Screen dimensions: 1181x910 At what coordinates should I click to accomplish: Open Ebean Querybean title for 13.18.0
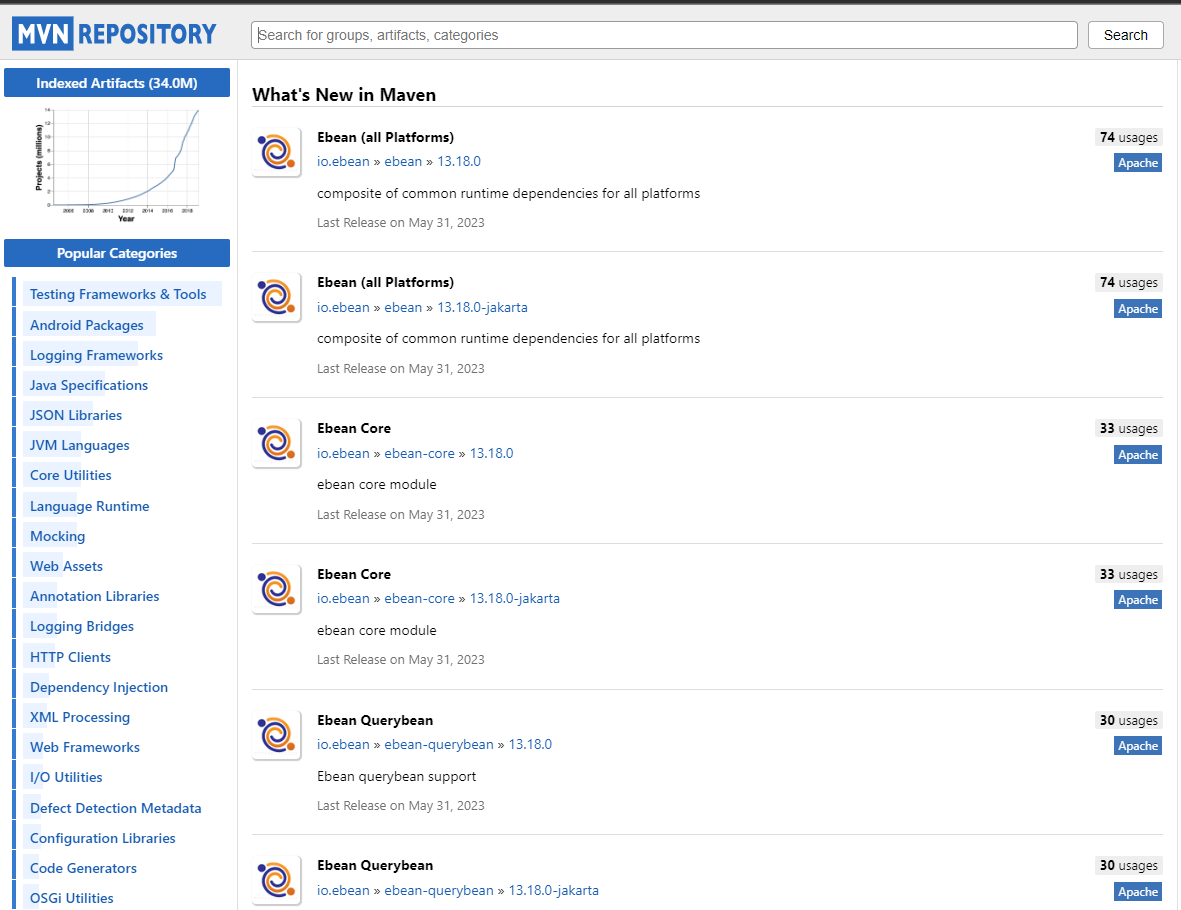pos(375,720)
